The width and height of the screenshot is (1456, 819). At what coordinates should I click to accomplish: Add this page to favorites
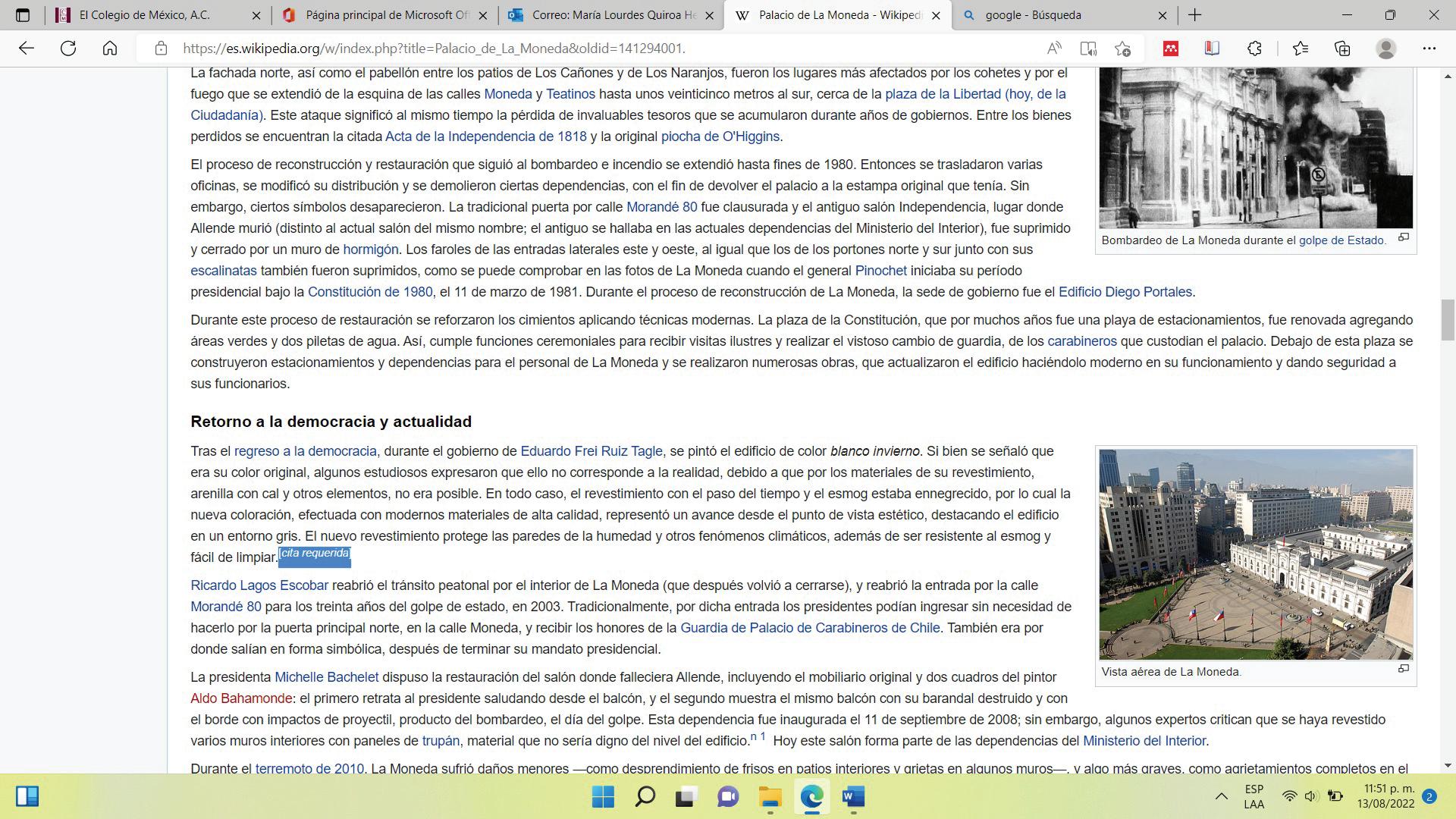(1123, 49)
